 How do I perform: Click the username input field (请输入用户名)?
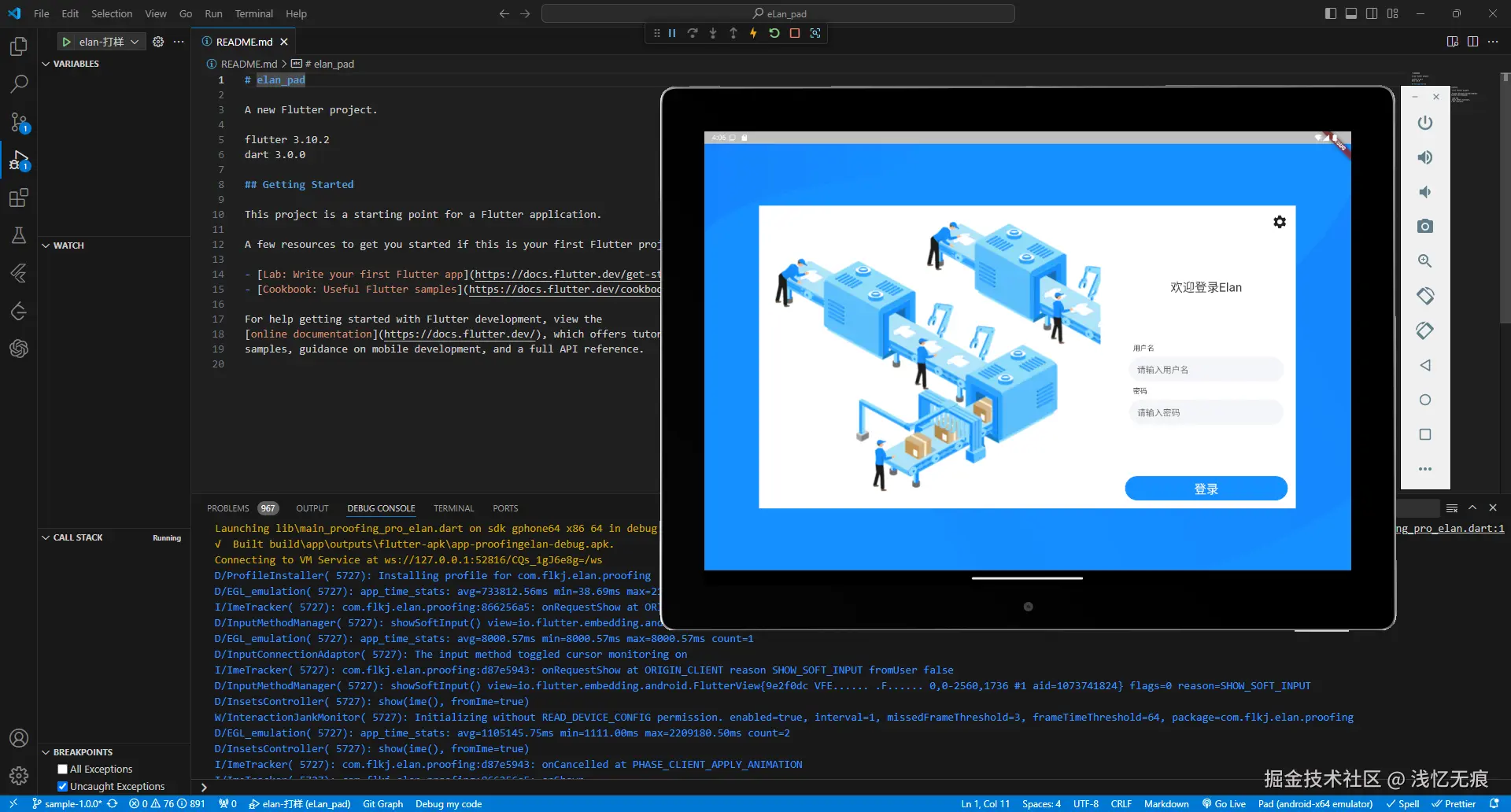pyautogui.click(x=1206, y=370)
